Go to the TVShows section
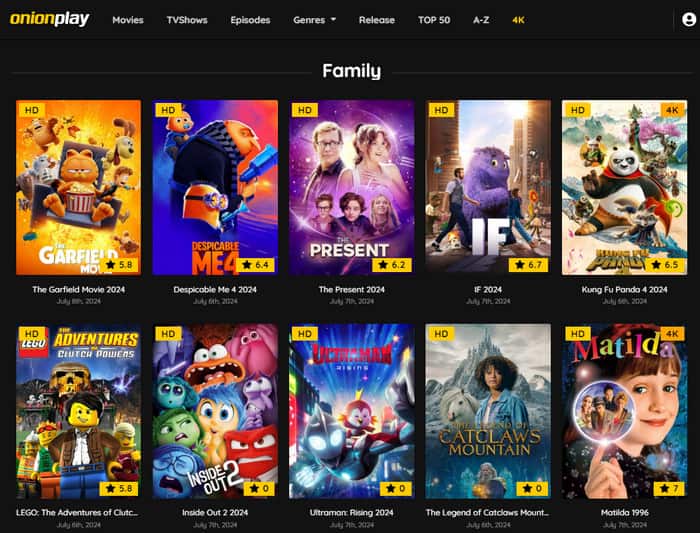700x533 pixels. 187,20
